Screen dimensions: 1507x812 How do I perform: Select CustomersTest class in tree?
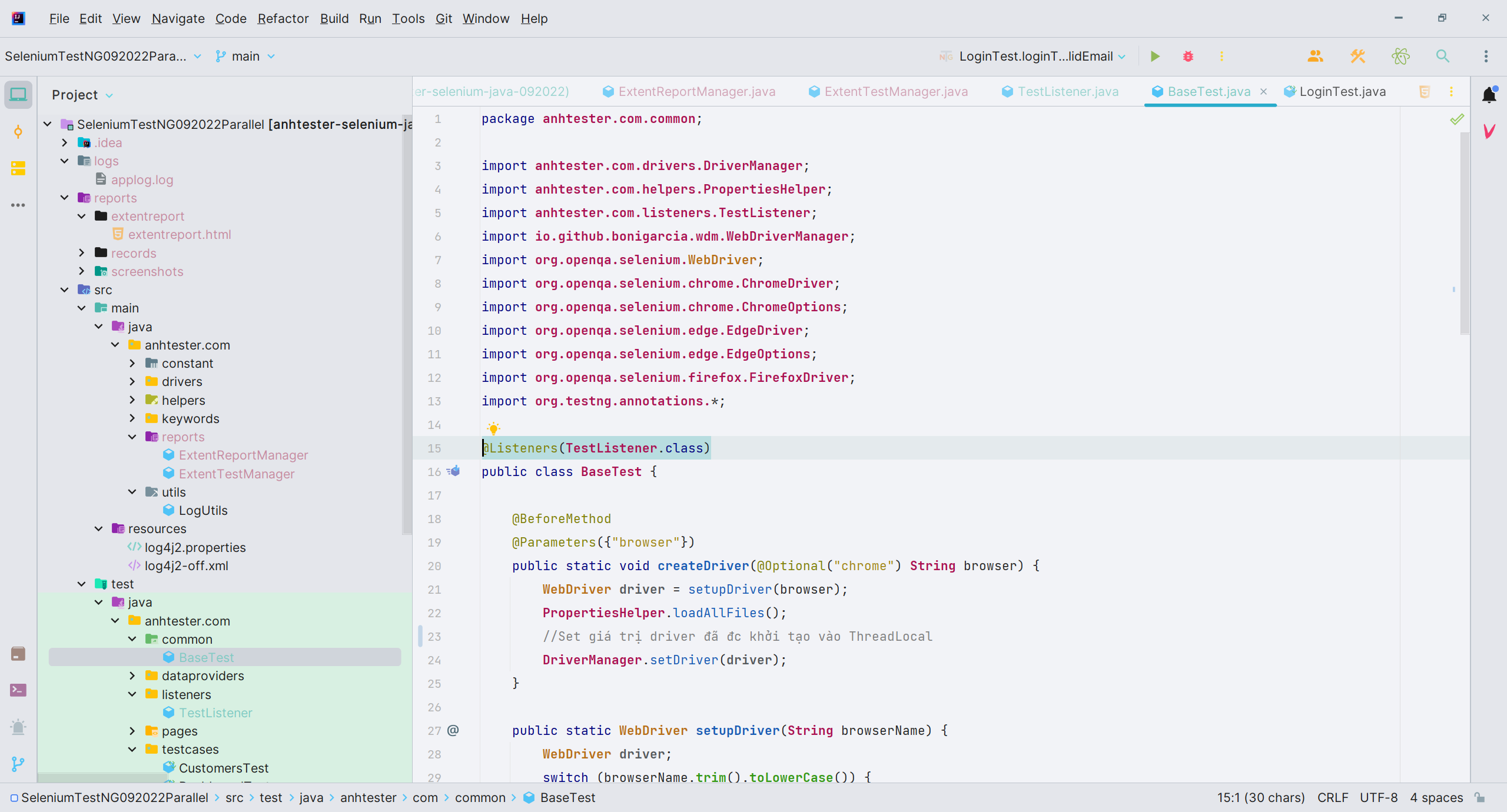point(224,768)
